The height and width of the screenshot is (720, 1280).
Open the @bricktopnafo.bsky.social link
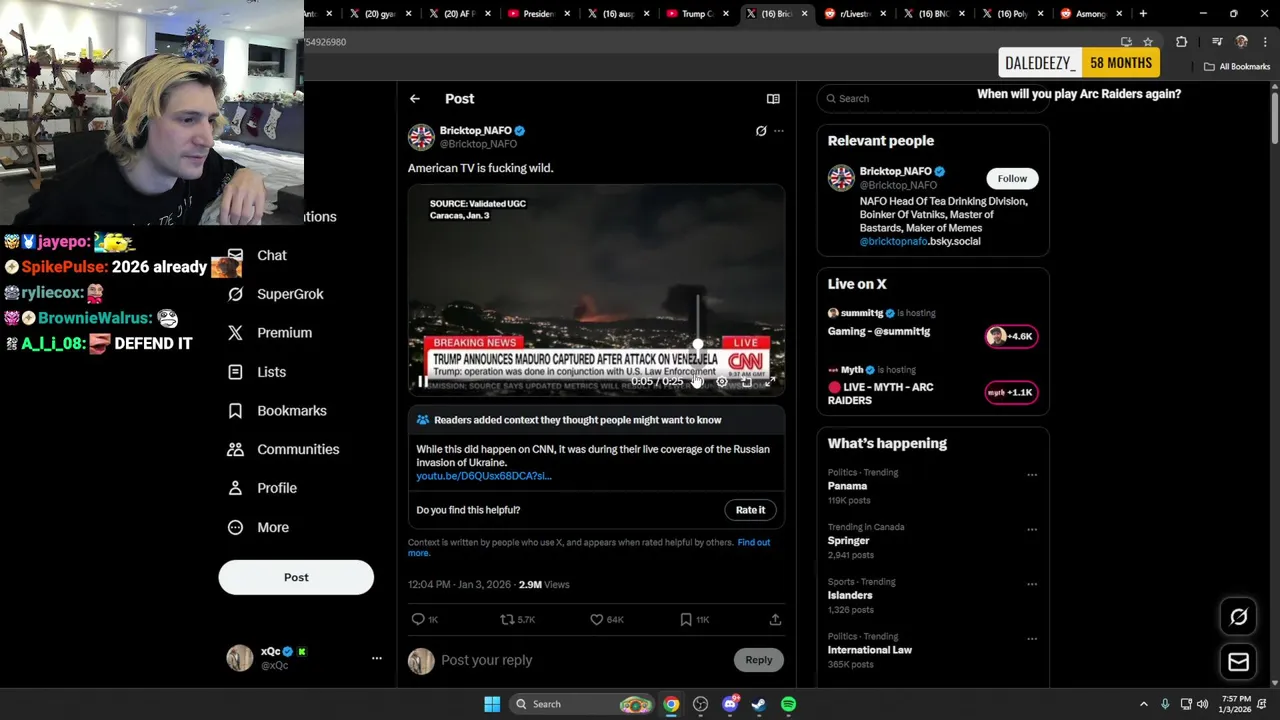point(920,241)
